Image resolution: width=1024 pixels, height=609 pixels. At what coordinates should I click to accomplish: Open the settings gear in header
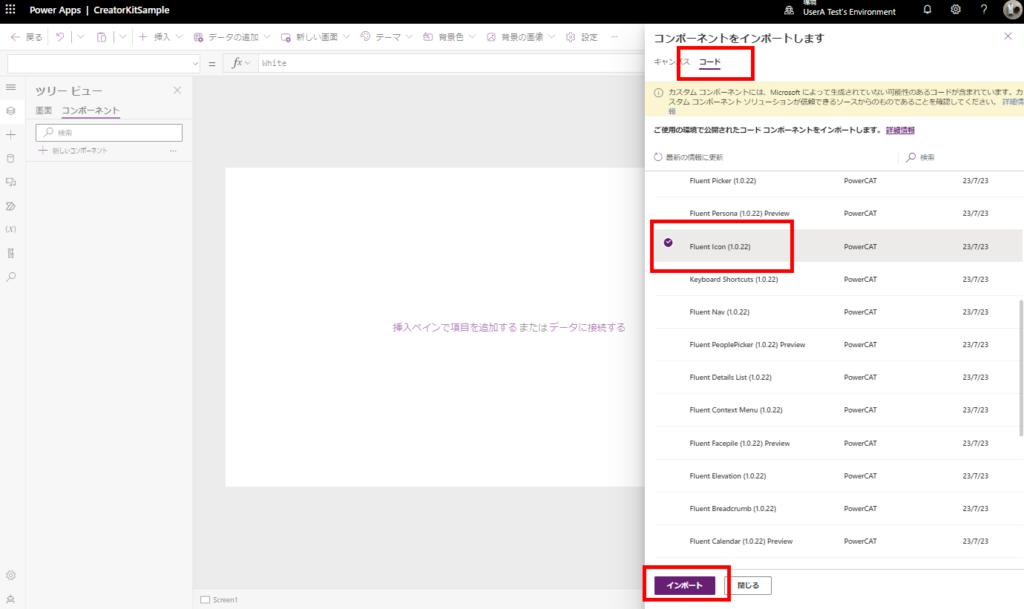[x=955, y=10]
